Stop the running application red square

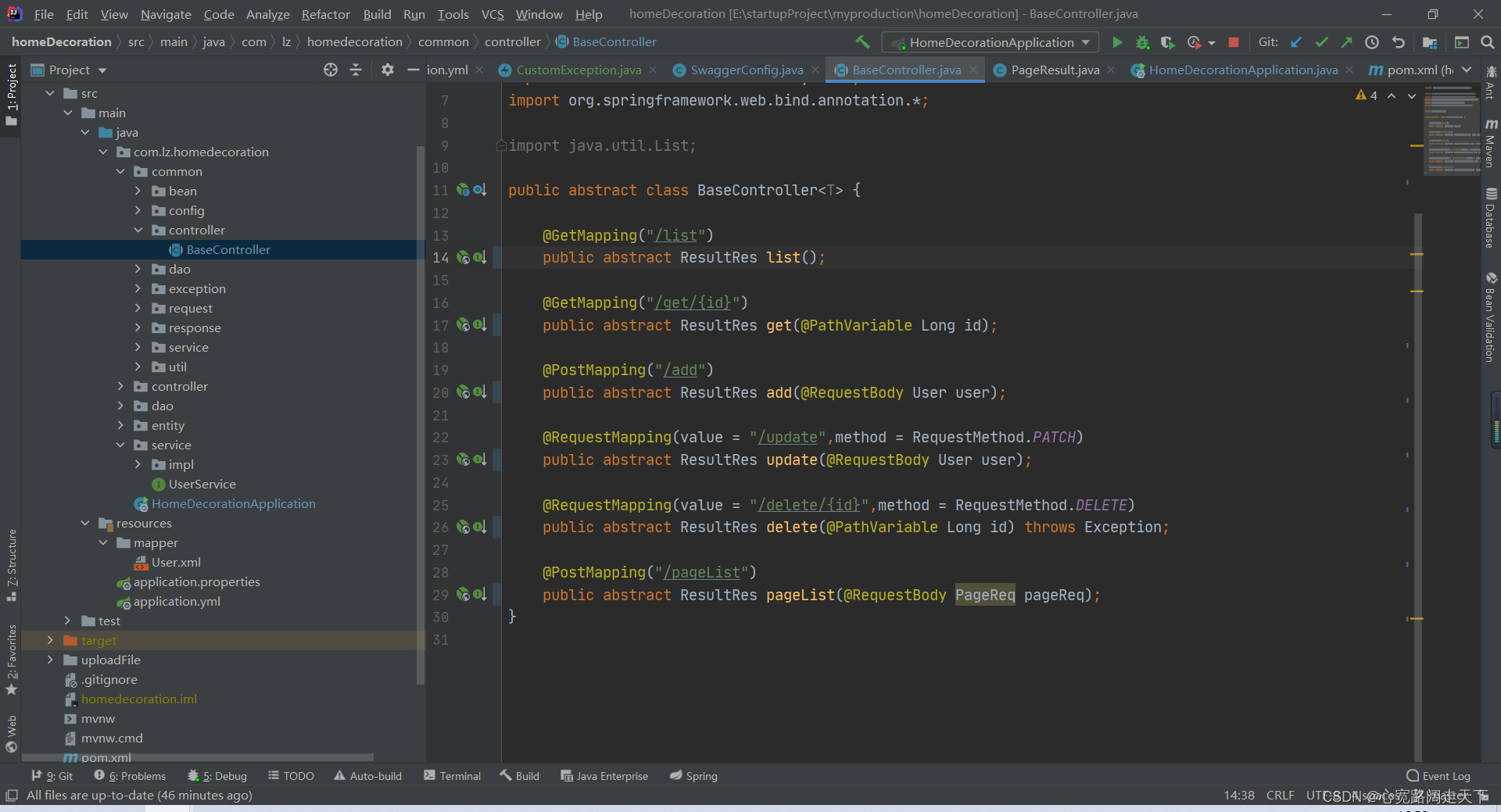tap(1234, 42)
